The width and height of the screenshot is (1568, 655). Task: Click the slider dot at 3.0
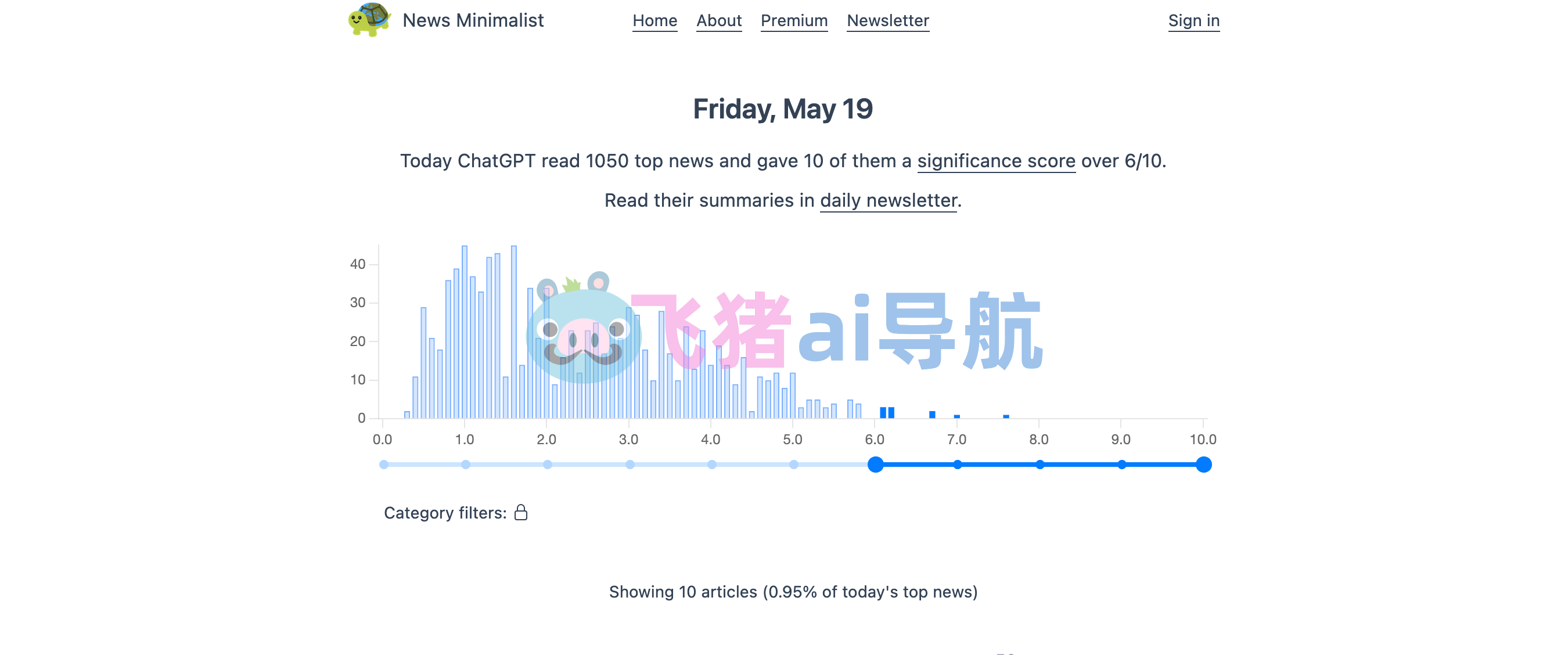630,465
